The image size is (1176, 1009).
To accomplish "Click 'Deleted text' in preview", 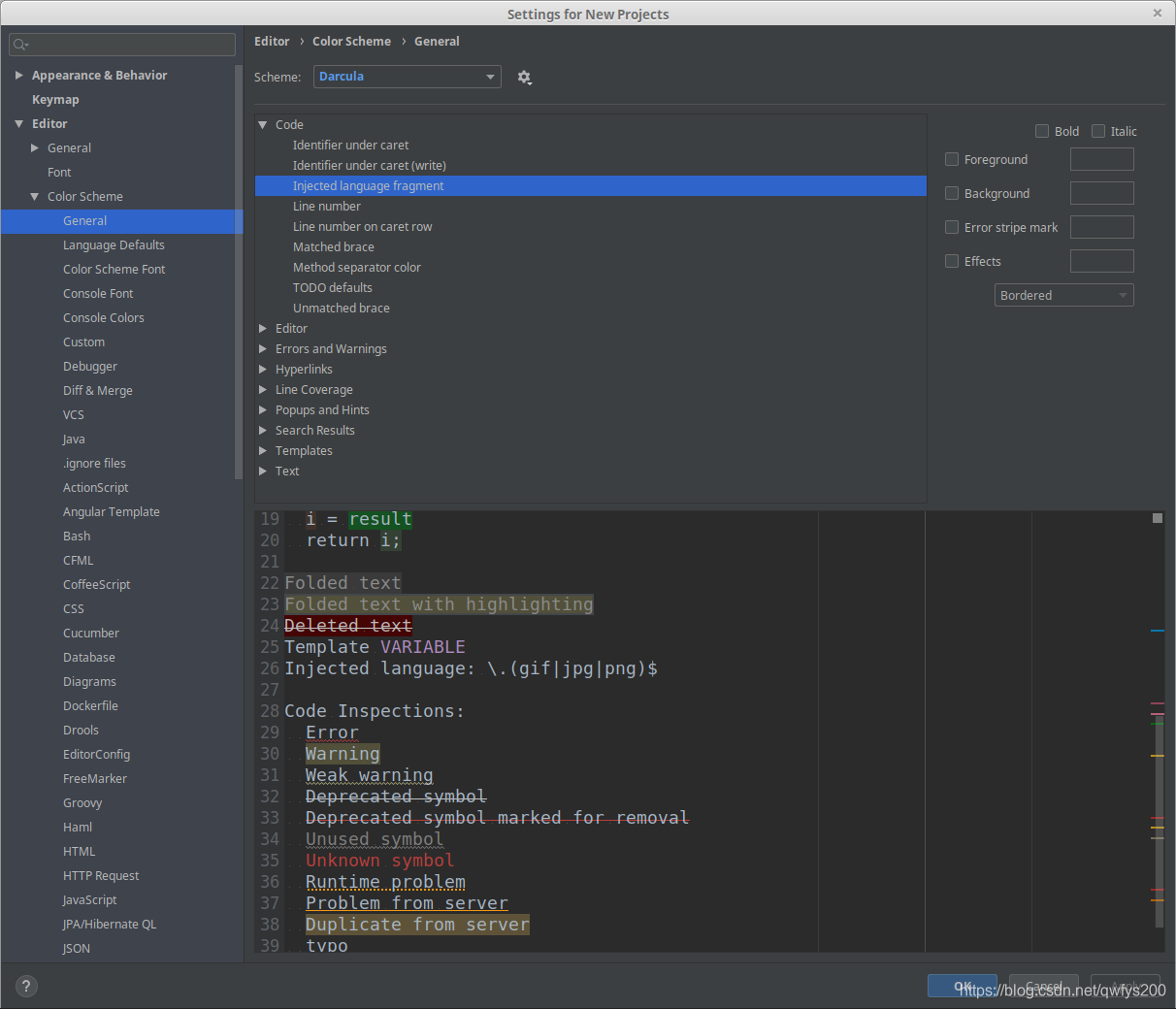I will pyautogui.click(x=348, y=626).
